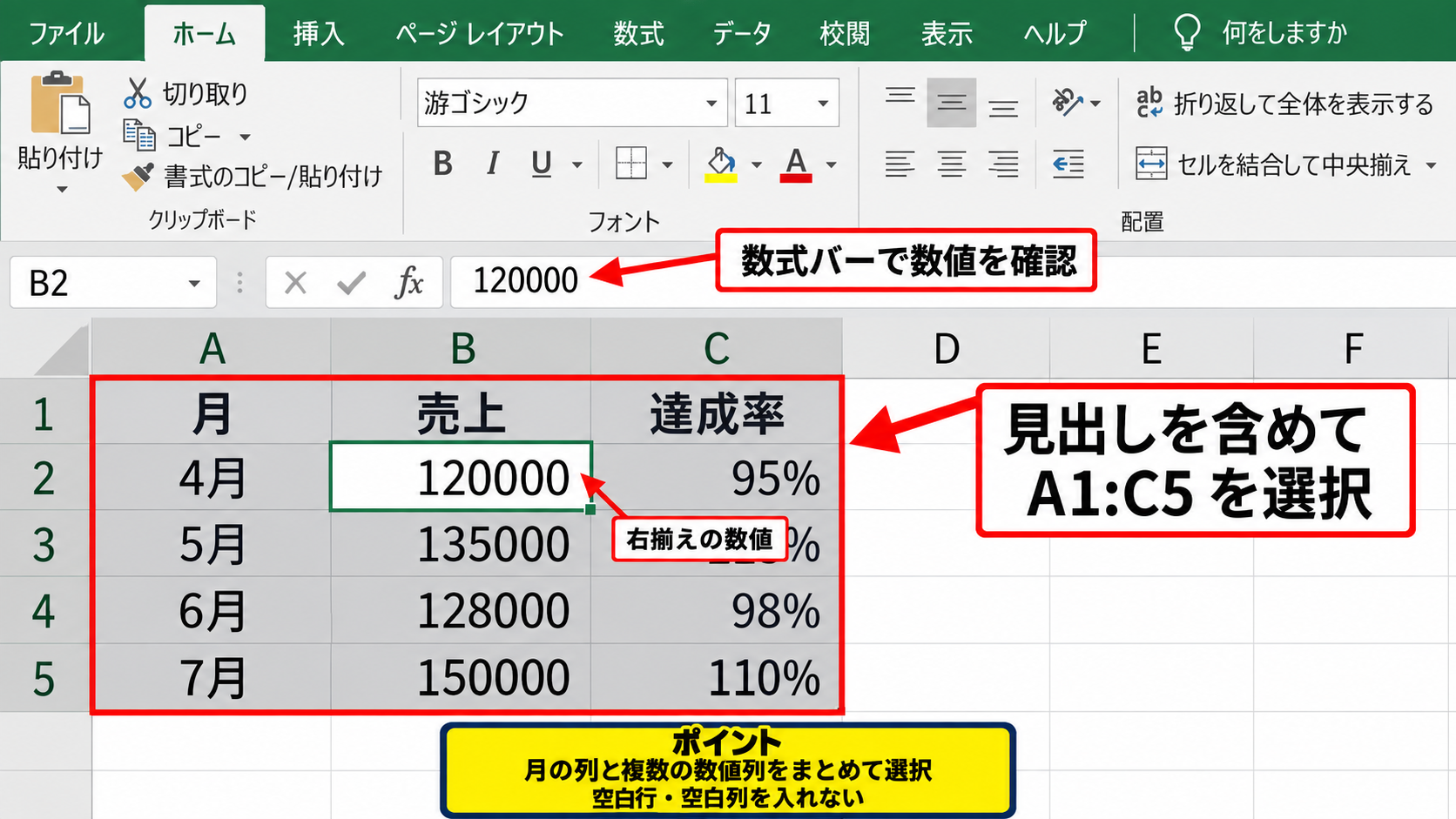Click the Copy (コピー) icon
1456x819 pixels.
click(x=139, y=136)
